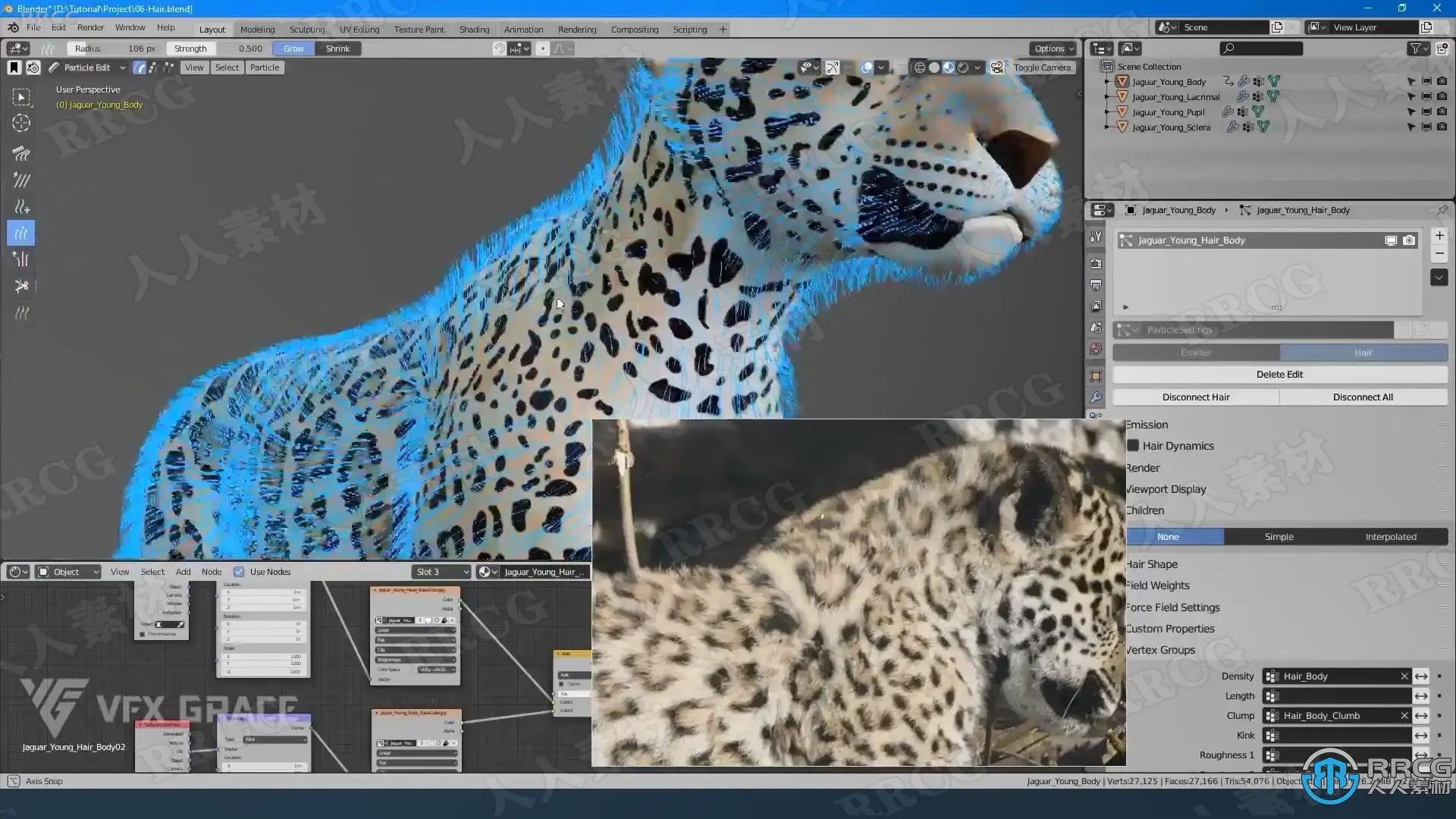Switch to the Shading workspace tab
The height and width of the screenshot is (819, 1456).
(474, 30)
